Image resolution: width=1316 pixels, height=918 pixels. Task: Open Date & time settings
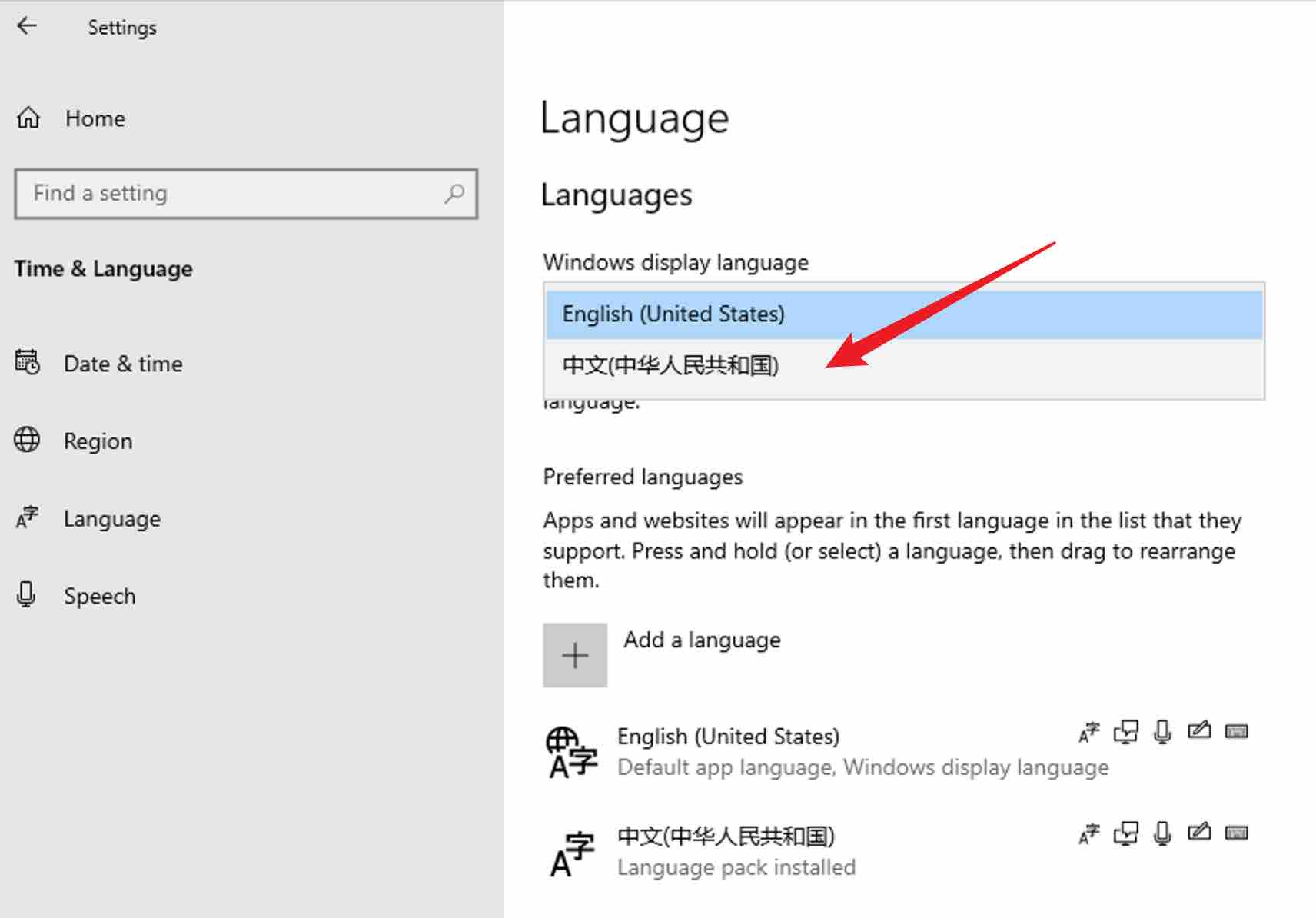point(123,364)
